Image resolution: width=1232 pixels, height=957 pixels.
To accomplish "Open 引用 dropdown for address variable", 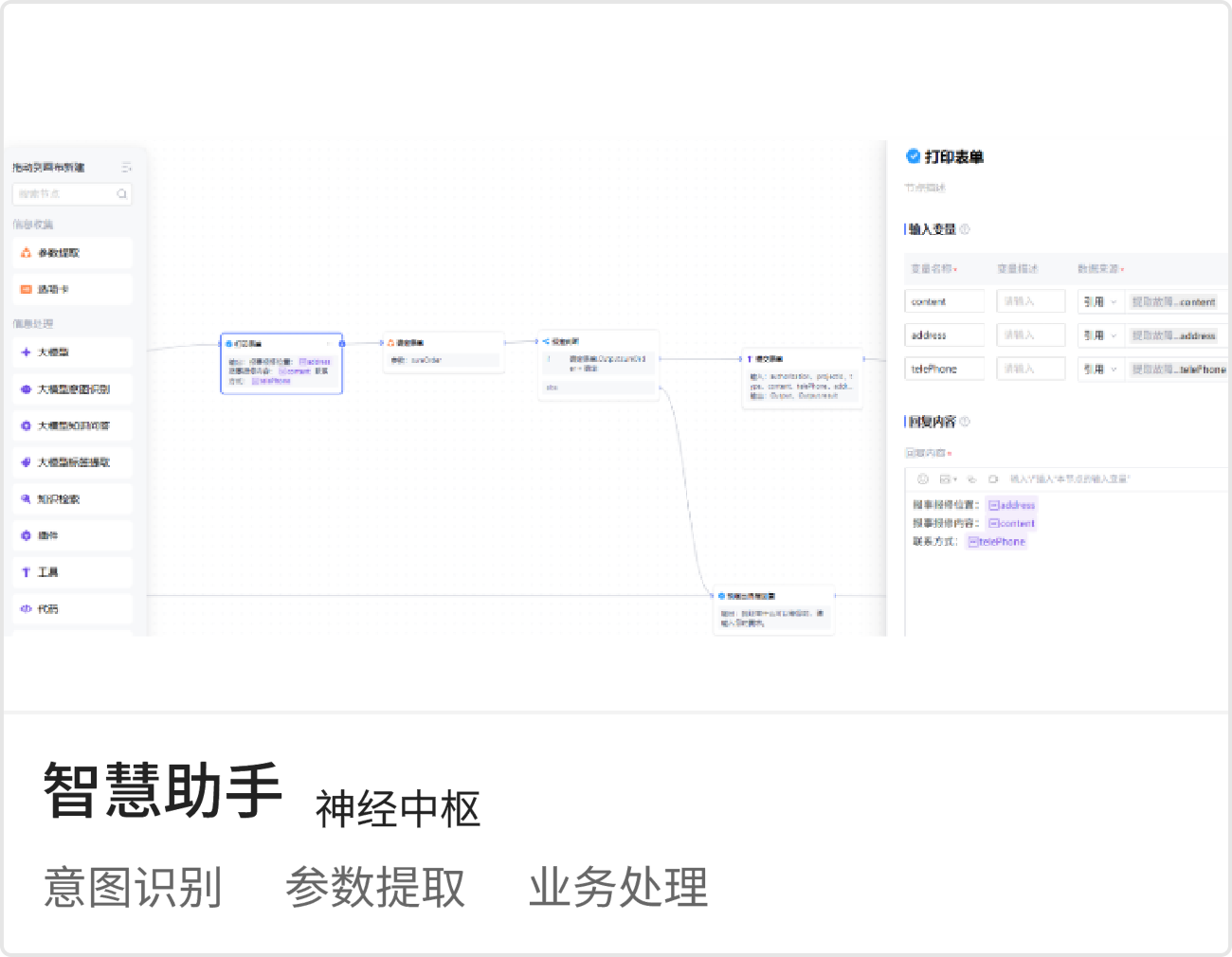I will 1100,335.
